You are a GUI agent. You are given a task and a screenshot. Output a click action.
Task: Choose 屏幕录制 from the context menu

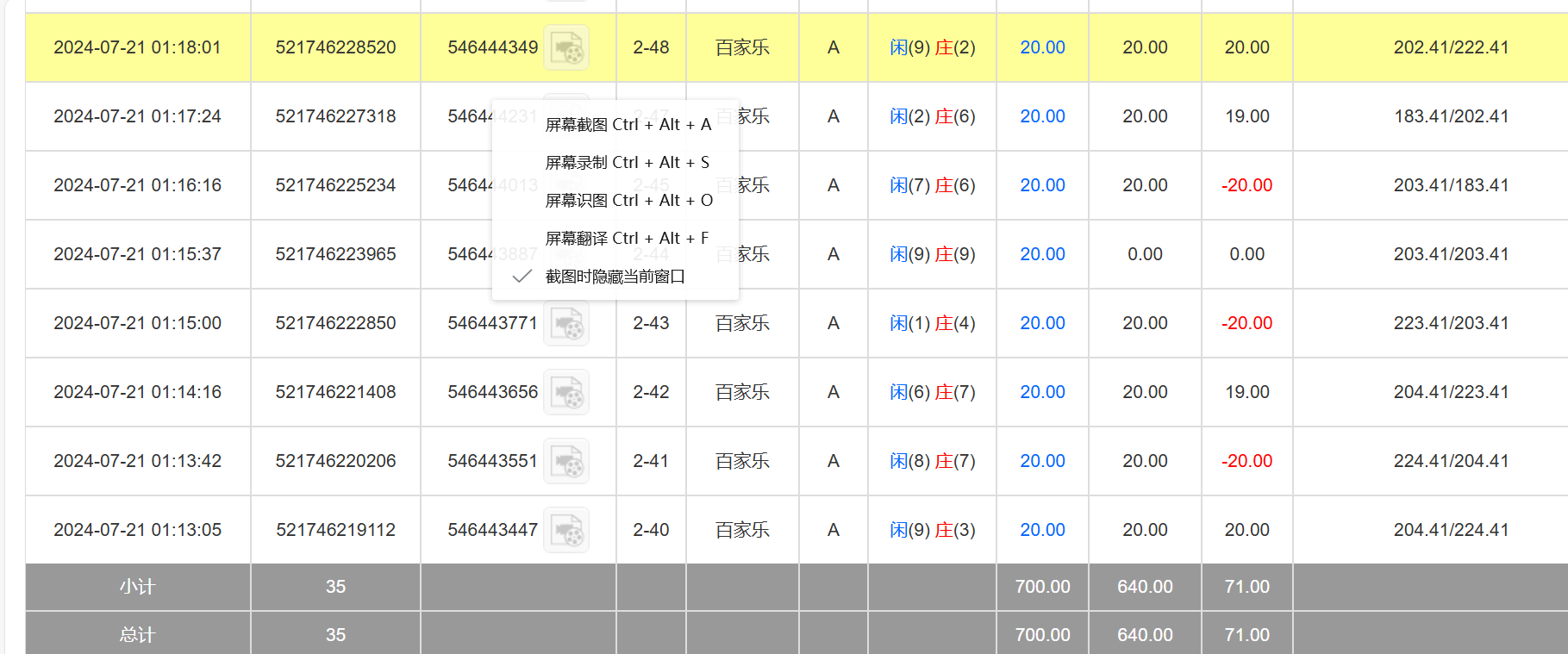click(627, 163)
